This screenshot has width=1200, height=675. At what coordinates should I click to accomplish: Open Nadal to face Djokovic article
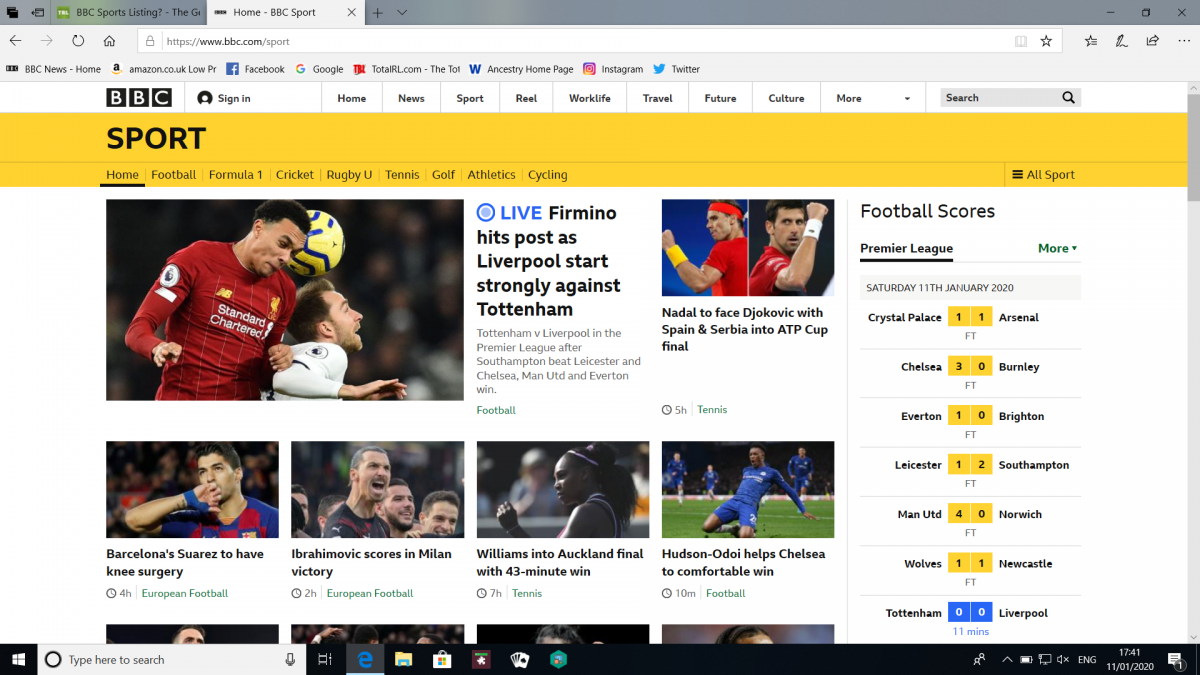click(745, 329)
